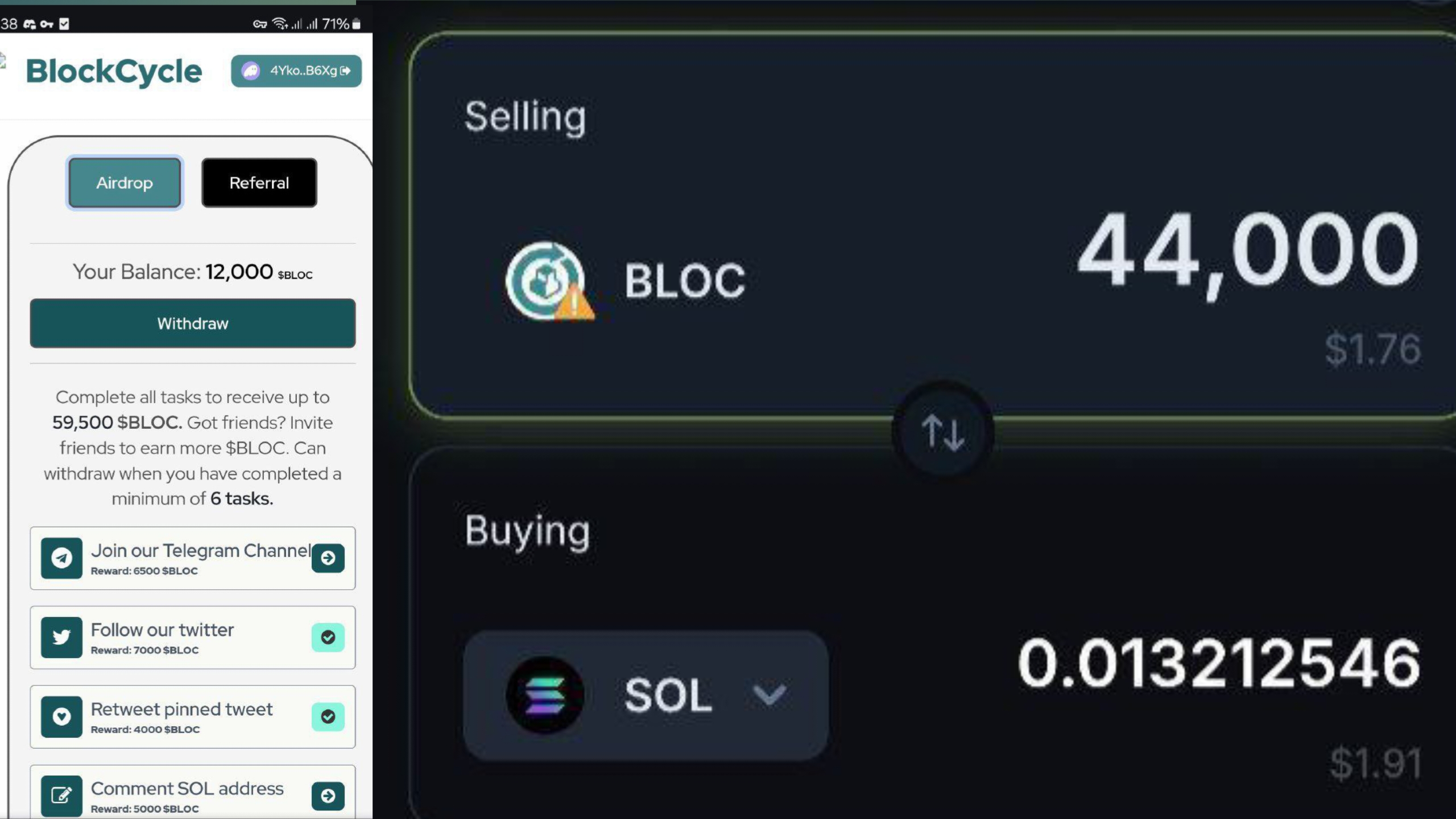This screenshot has width=1456, height=819.
Task: Click the swap direction arrows between Selling and Buying
Action: coord(943,432)
